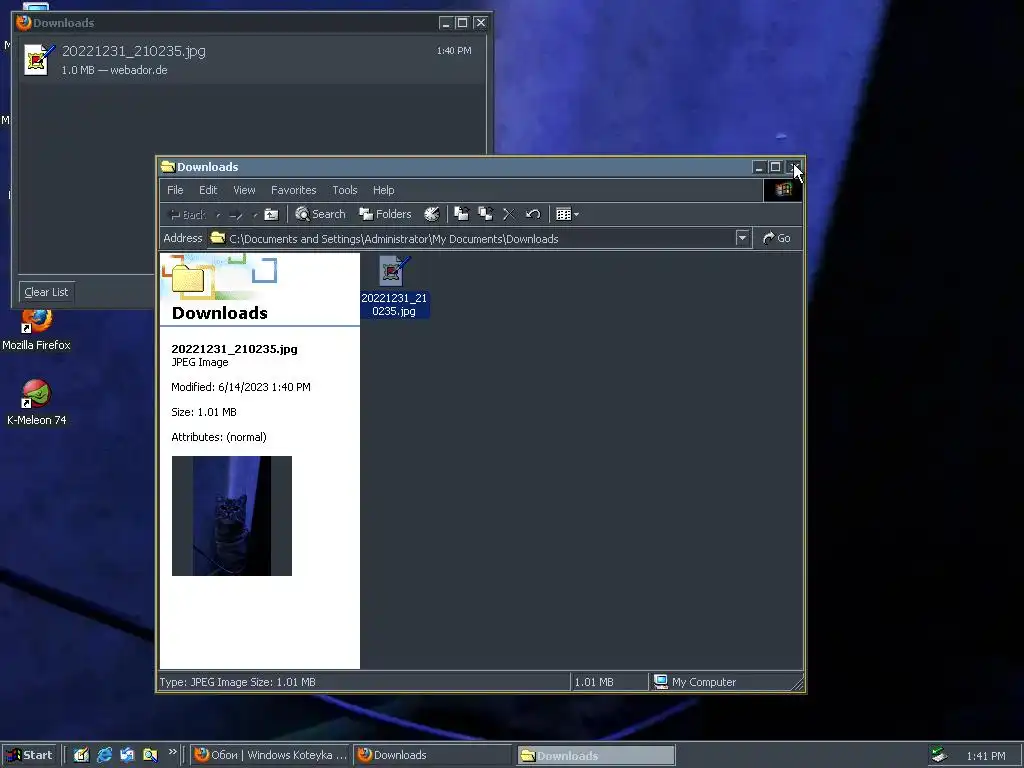Launch Internet Explorer from Quick Launch
Screen dimensions: 1024x768
[x=104, y=755]
